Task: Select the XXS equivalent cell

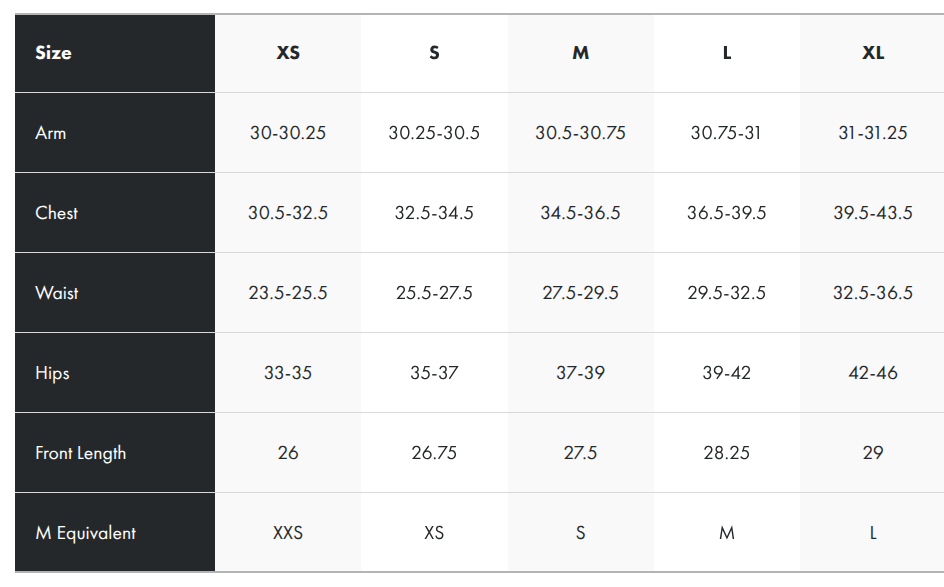Action: pyautogui.click(x=288, y=533)
